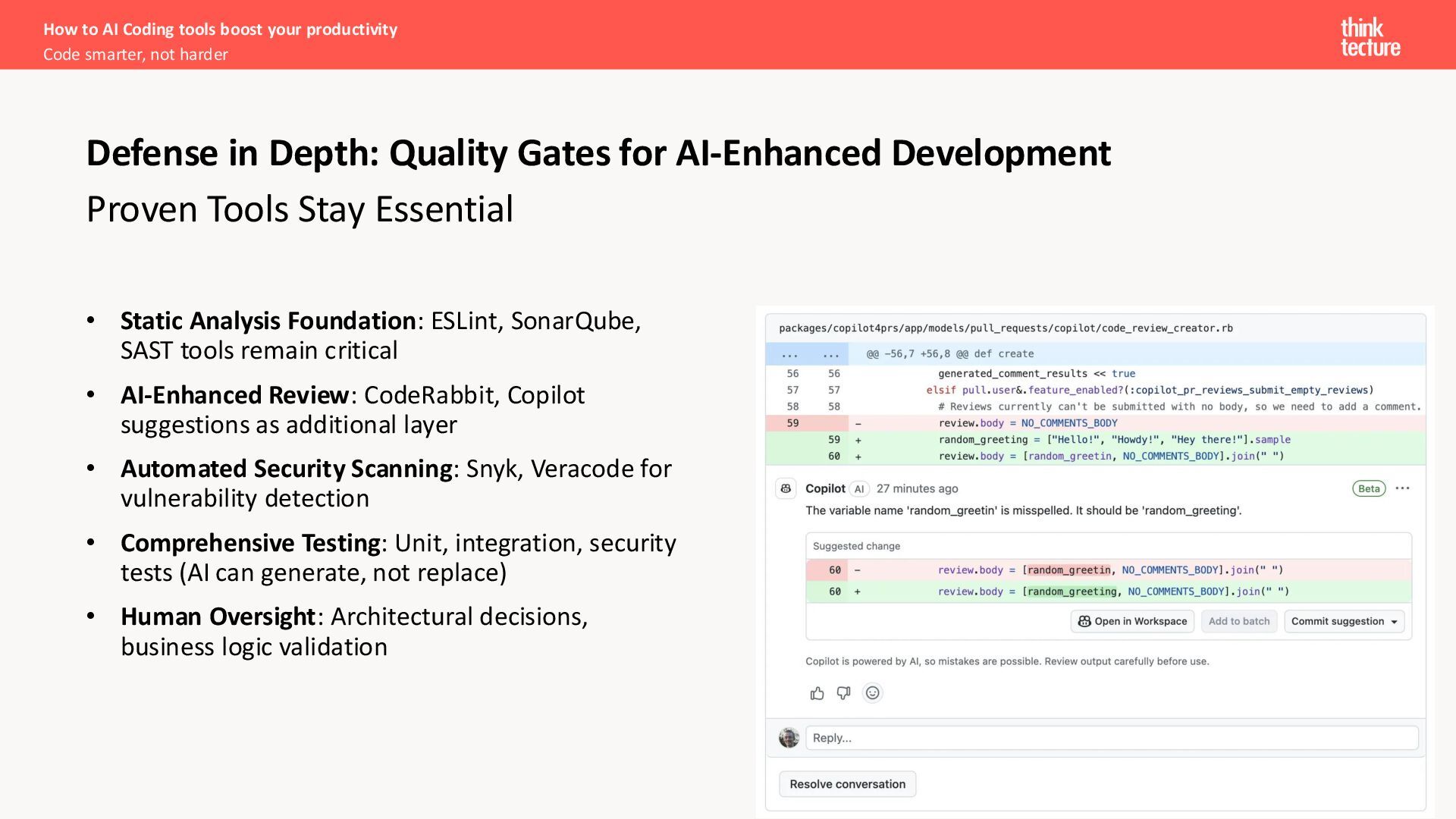Open the comment's three-dot options menu
The image size is (1456, 819).
point(1402,488)
